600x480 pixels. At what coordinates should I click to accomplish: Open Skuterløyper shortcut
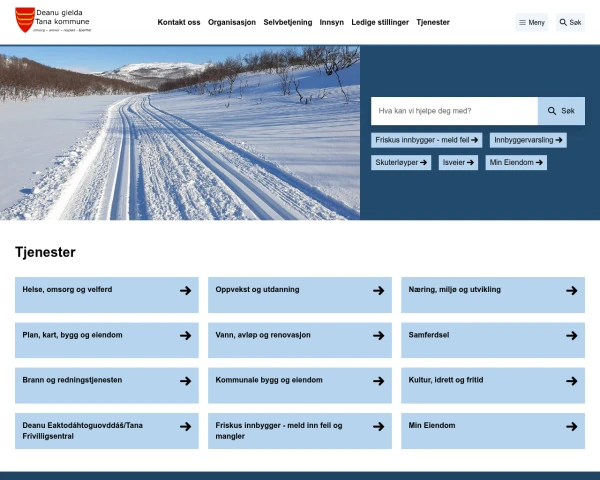(x=401, y=162)
